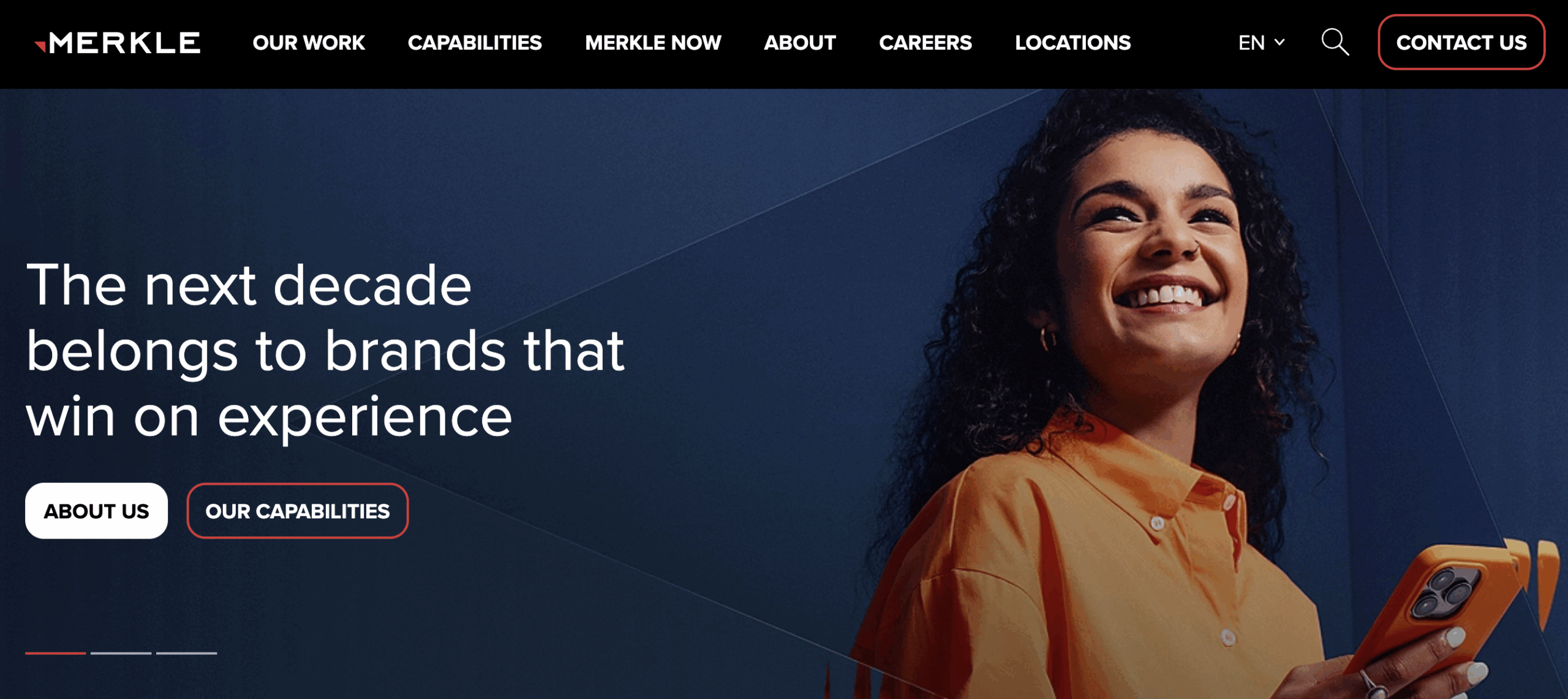Switch to the second slide indicator
The height and width of the screenshot is (699, 1568).
[x=121, y=653]
